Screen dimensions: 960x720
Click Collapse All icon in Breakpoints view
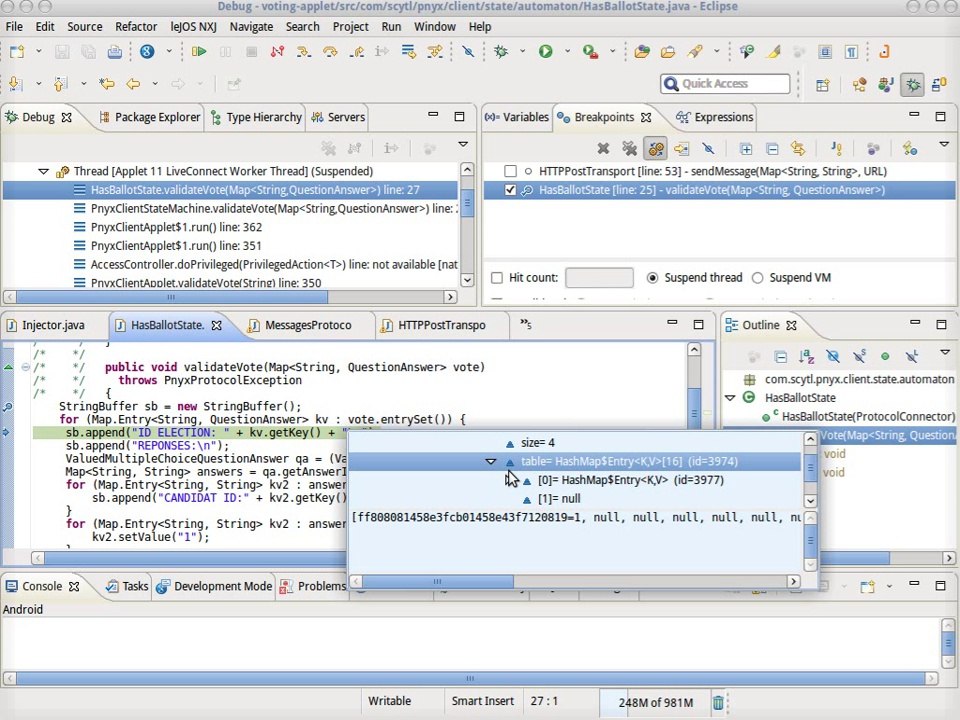(772, 148)
